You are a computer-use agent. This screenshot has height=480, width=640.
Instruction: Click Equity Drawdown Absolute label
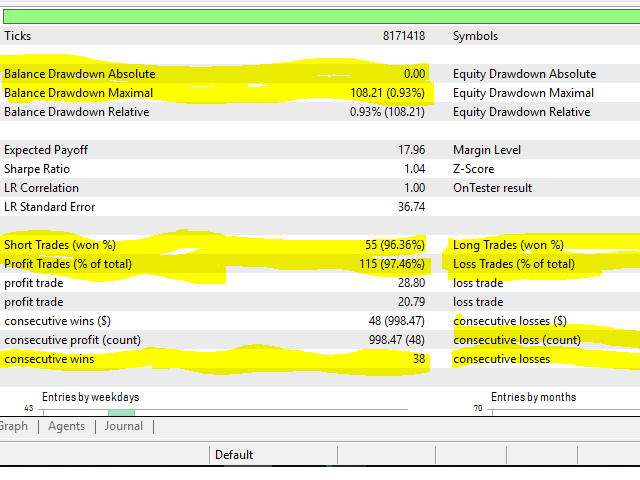(x=524, y=74)
